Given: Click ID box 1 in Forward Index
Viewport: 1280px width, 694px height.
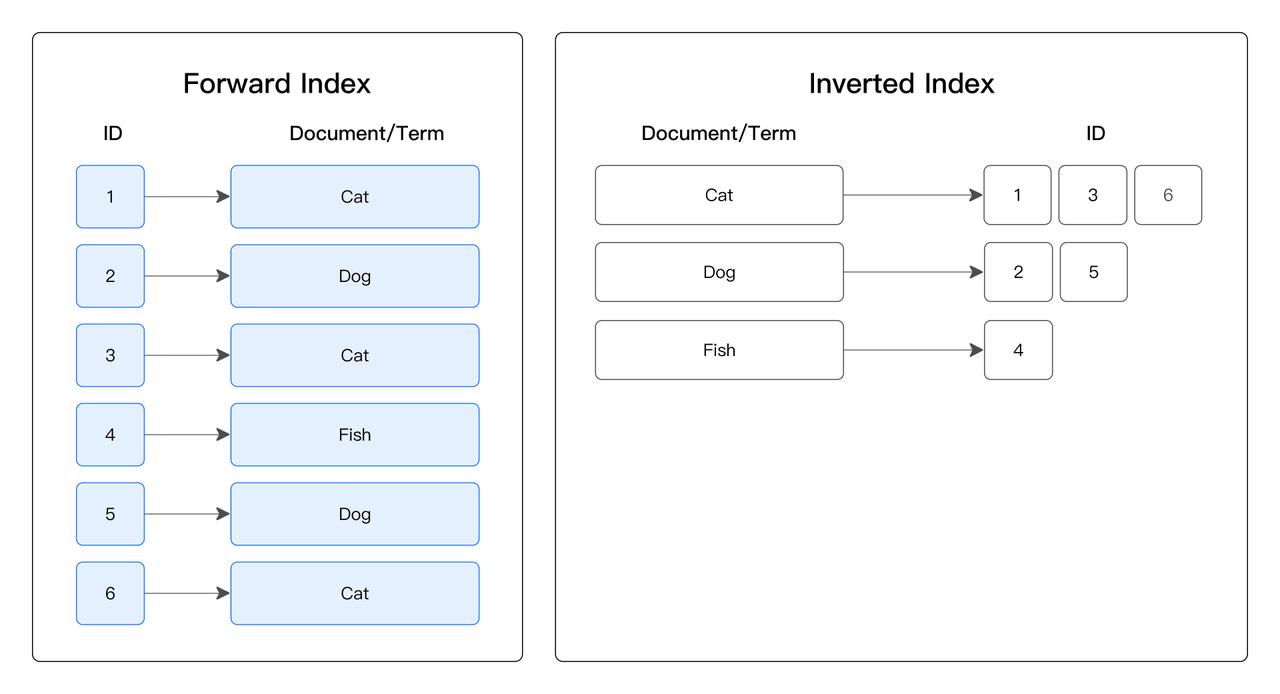Looking at the screenshot, I should coord(110,197).
